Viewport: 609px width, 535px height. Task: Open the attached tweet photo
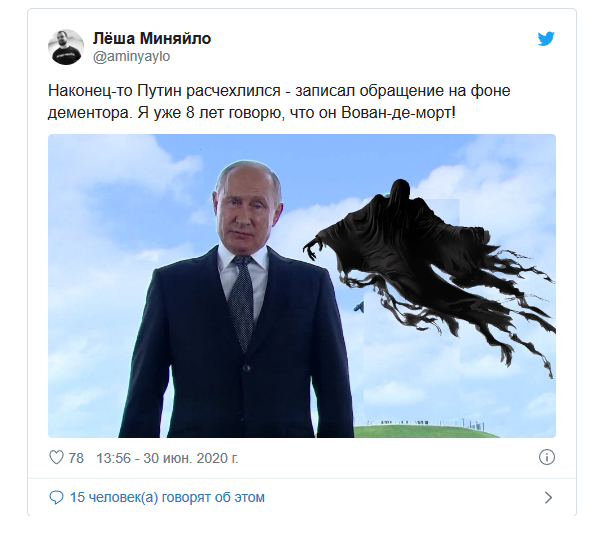pyautogui.click(x=302, y=286)
